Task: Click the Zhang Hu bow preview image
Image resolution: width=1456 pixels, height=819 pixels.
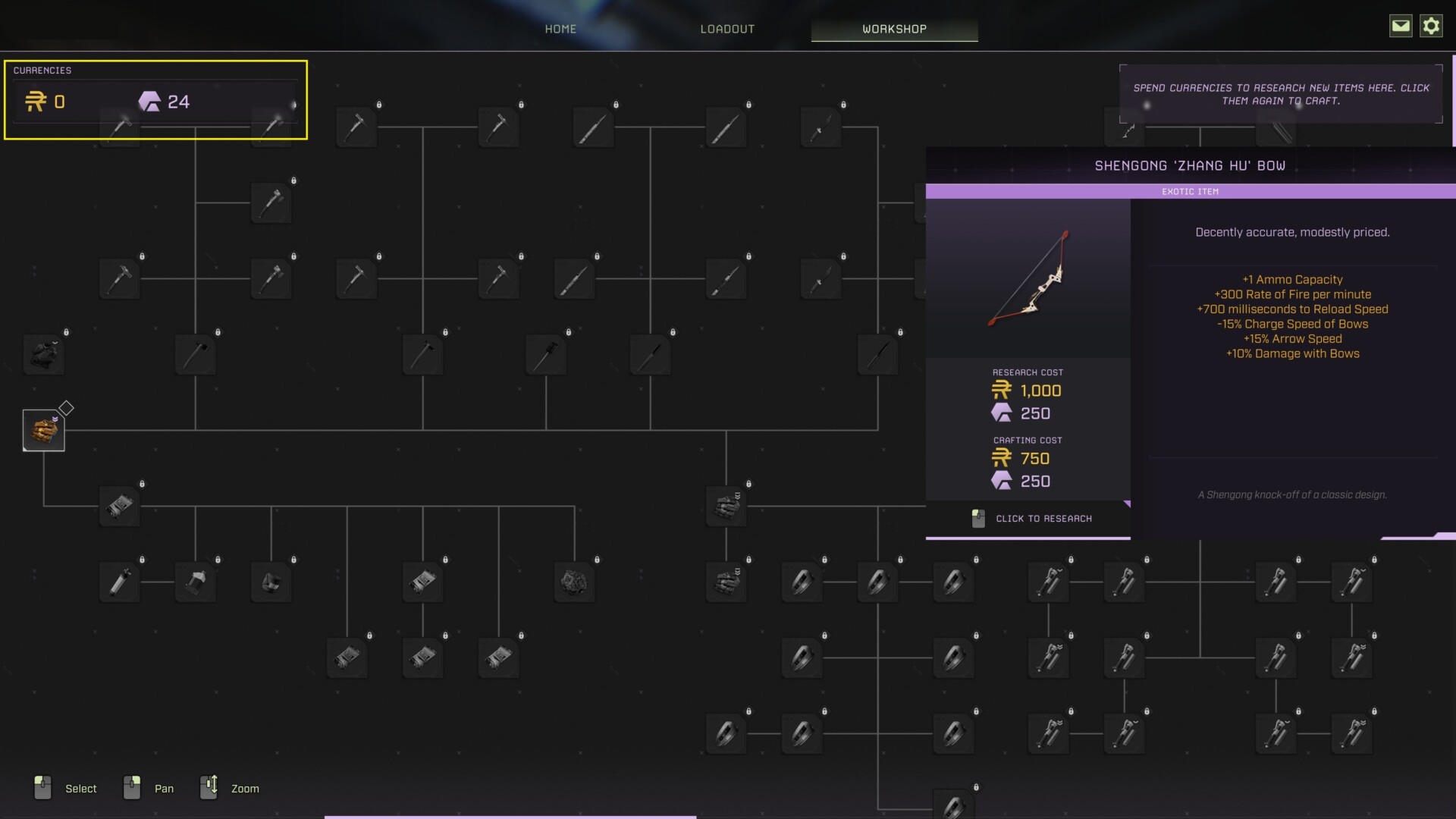Action: (1028, 278)
